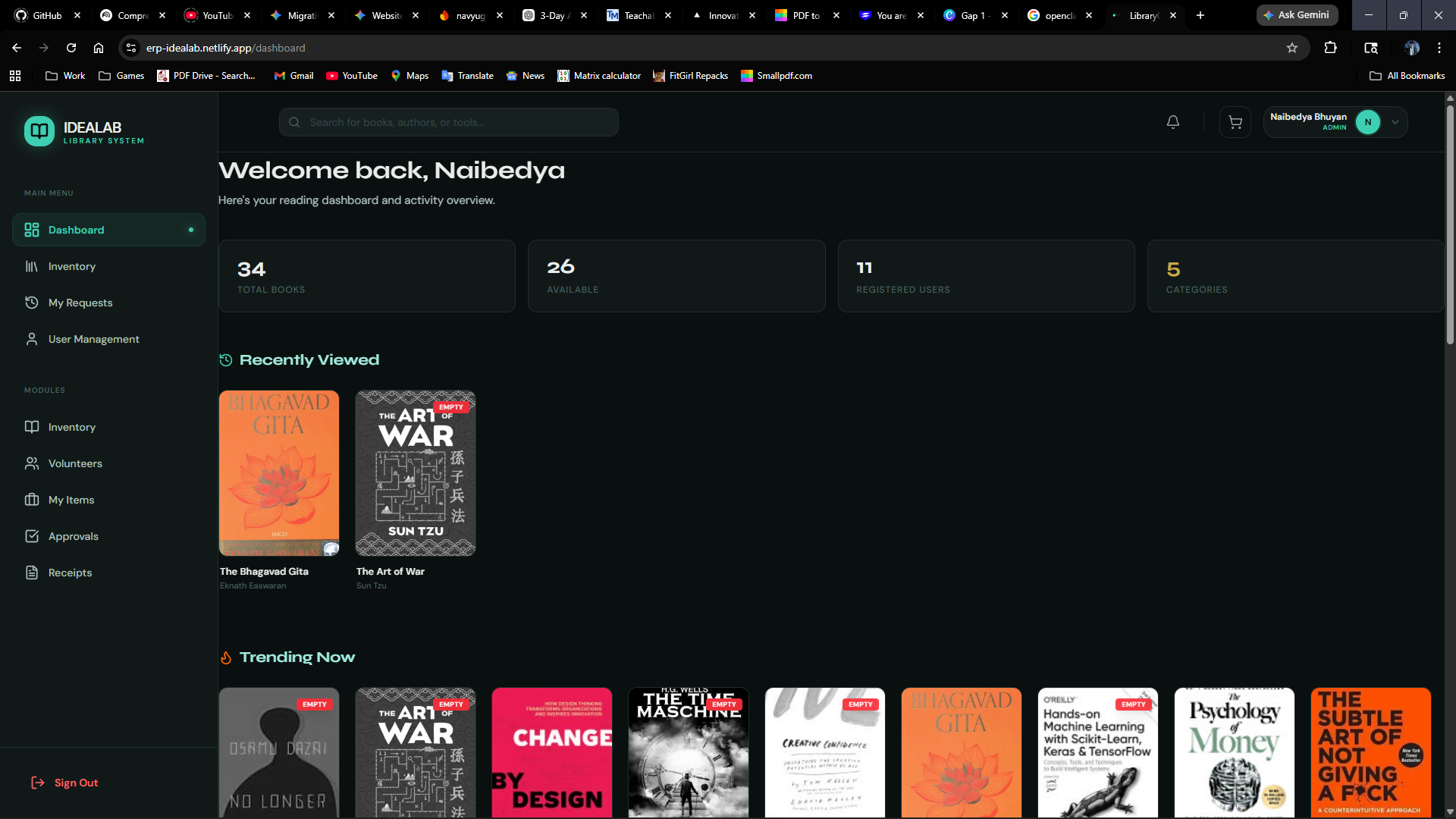Reload the page in browser
The height and width of the screenshot is (819, 1456).
point(71,48)
